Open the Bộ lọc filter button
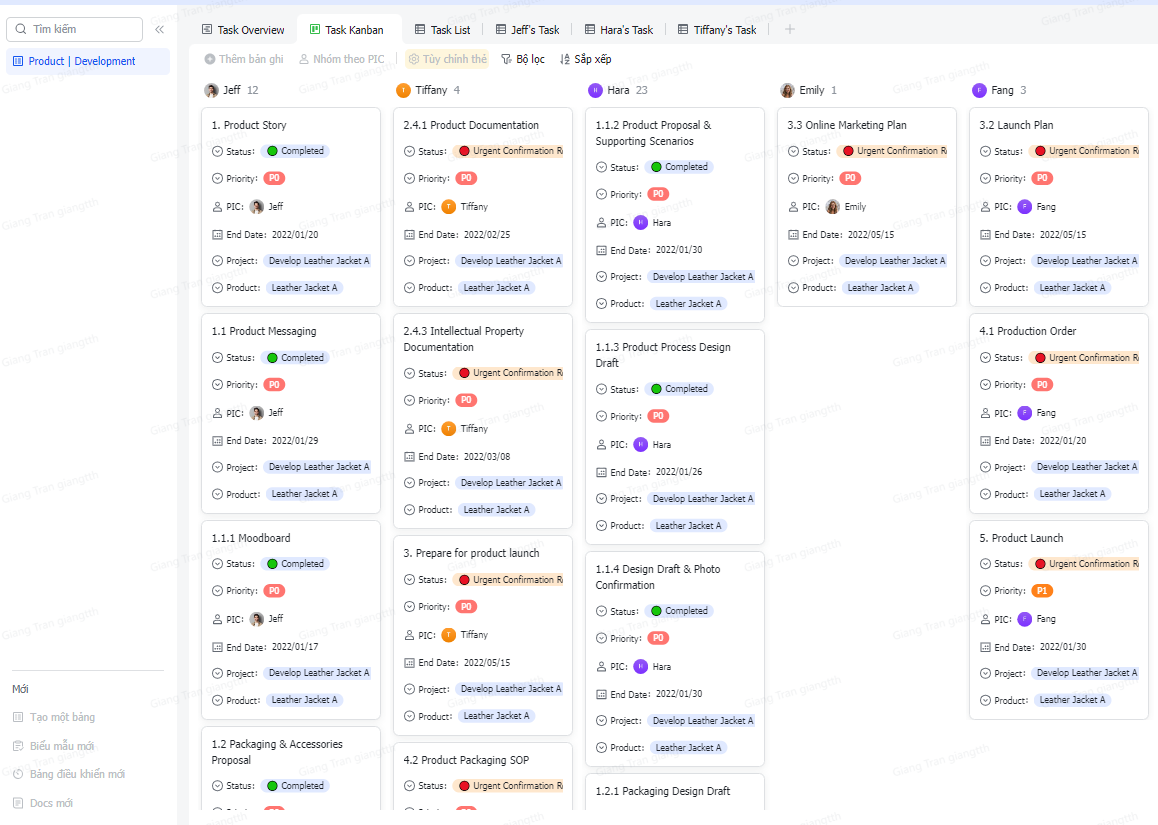The height and width of the screenshot is (825, 1158). 523,59
